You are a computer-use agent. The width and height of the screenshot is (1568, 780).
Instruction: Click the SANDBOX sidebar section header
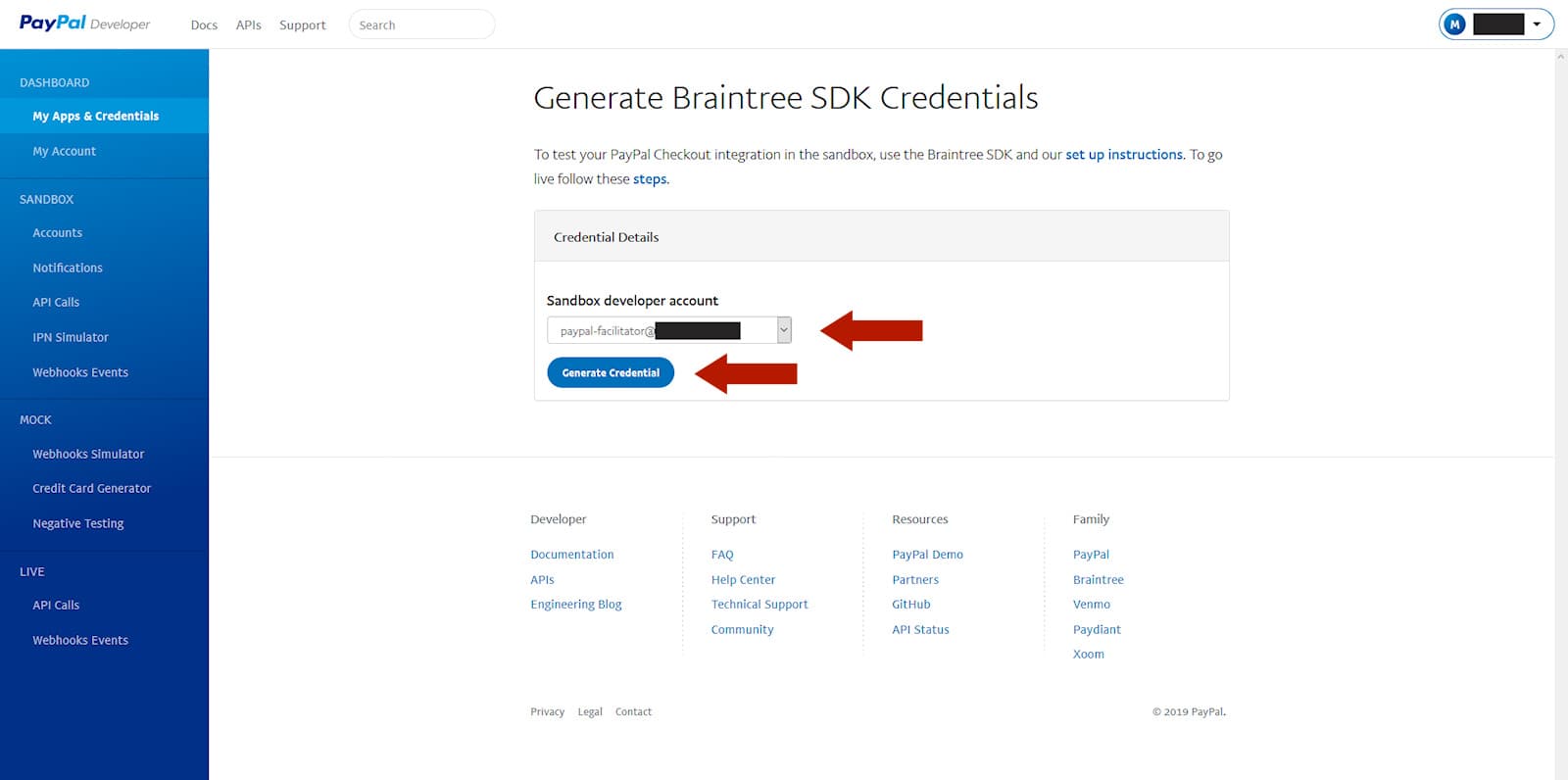(x=46, y=199)
